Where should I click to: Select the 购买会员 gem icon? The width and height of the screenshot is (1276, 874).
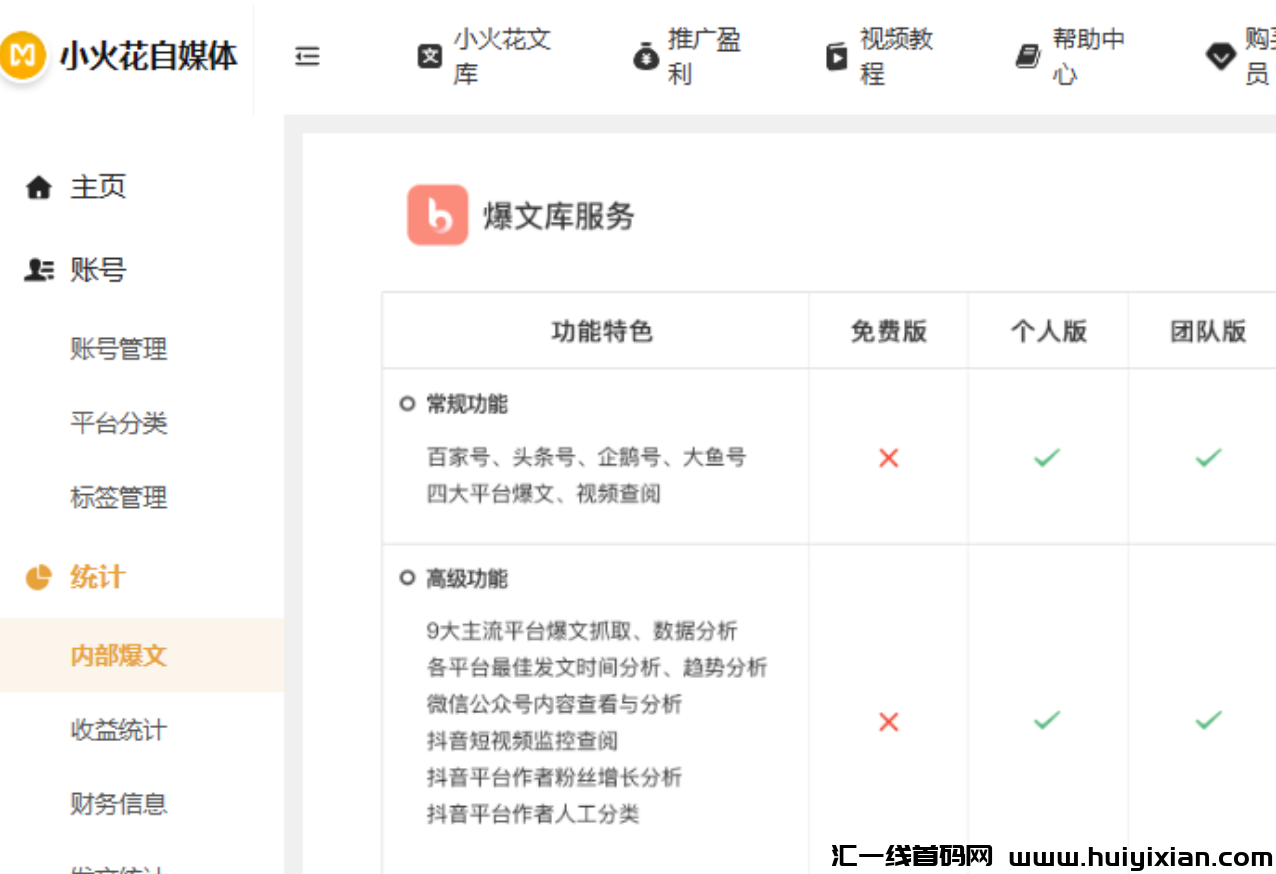pos(1220,58)
